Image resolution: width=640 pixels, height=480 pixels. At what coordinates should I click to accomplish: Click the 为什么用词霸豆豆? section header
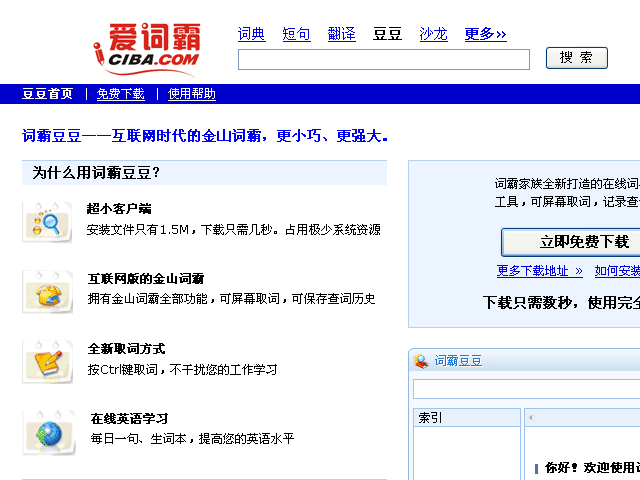(x=204, y=173)
